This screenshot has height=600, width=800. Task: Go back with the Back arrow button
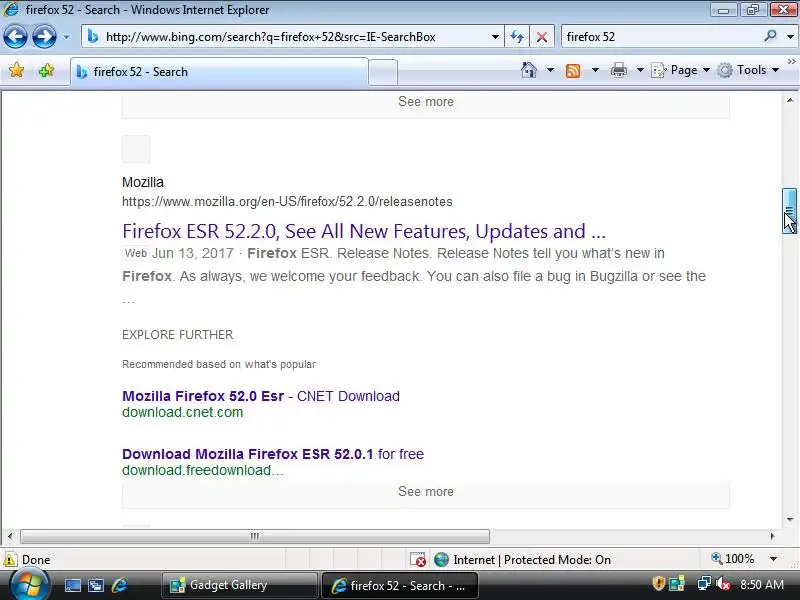[15, 37]
